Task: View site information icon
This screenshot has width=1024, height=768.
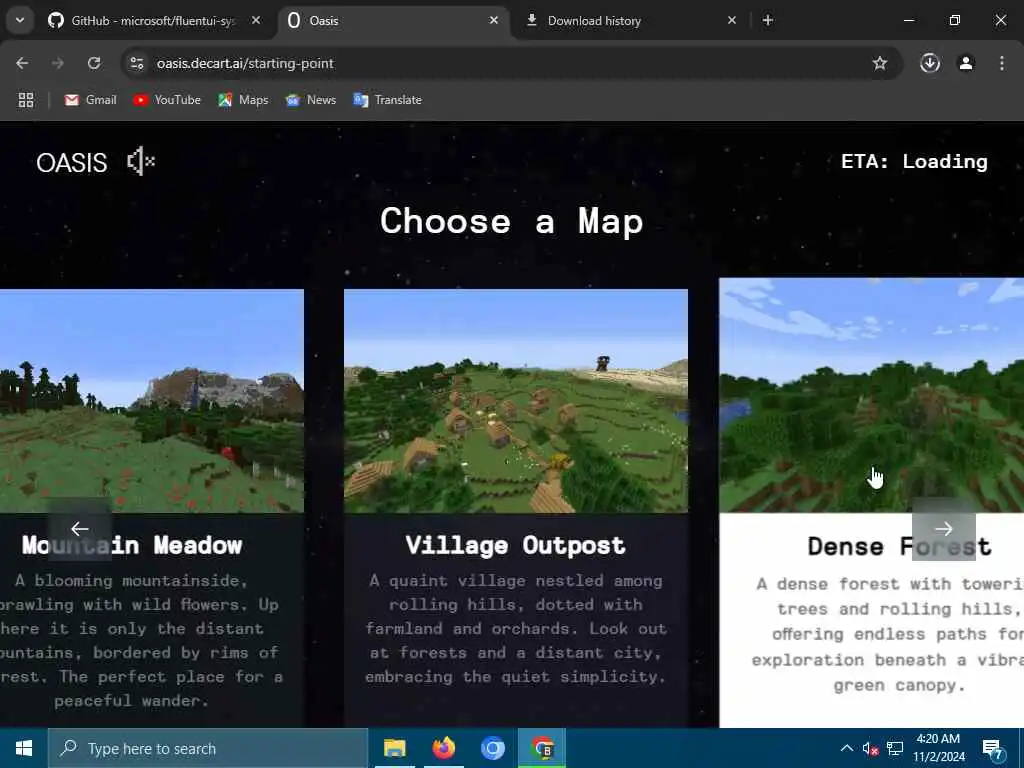Action: 136,63
